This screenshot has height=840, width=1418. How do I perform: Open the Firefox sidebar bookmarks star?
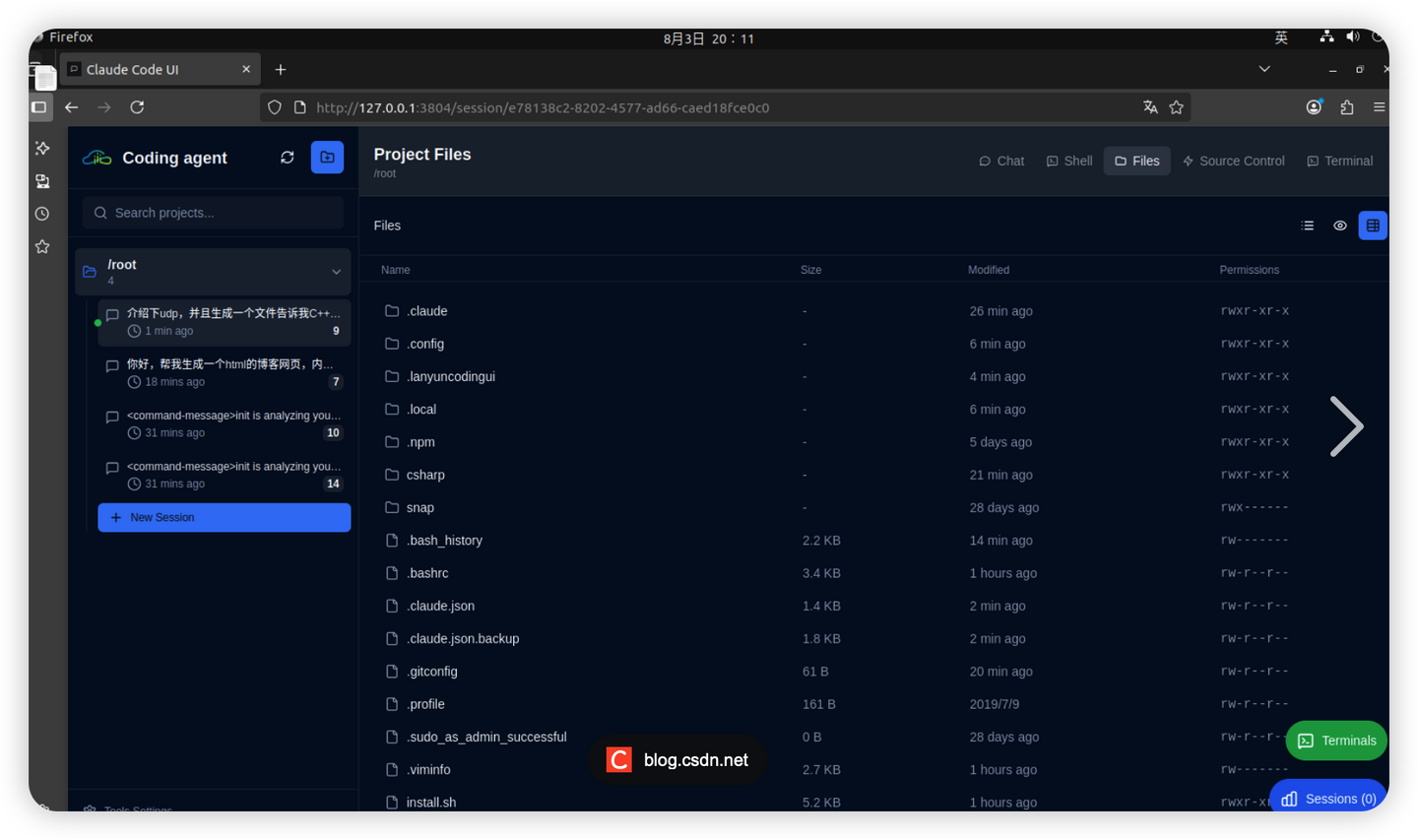(42, 246)
